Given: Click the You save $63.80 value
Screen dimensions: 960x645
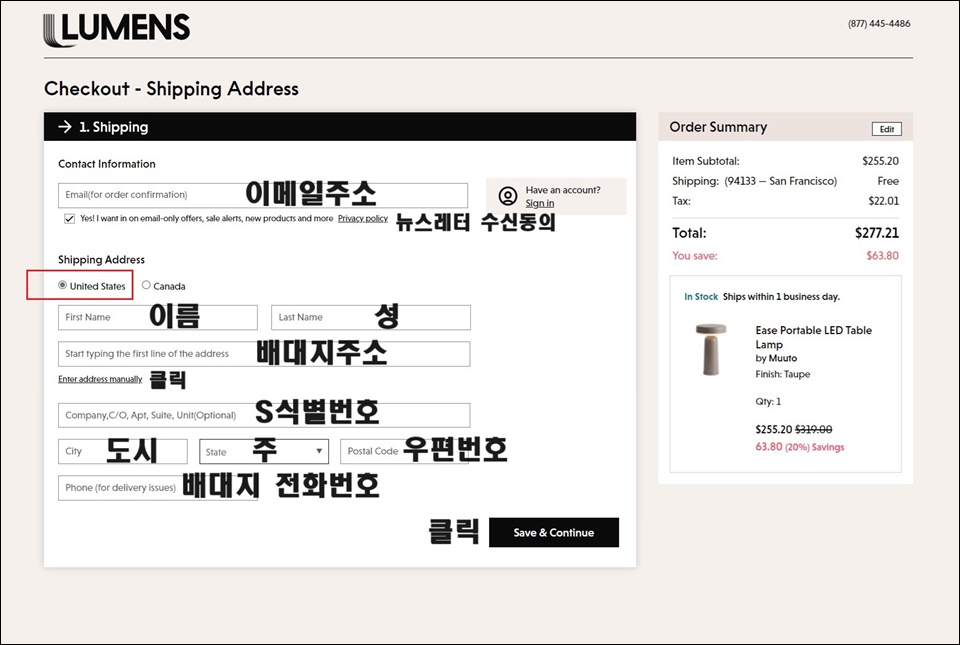Looking at the screenshot, I should [882, 256].
